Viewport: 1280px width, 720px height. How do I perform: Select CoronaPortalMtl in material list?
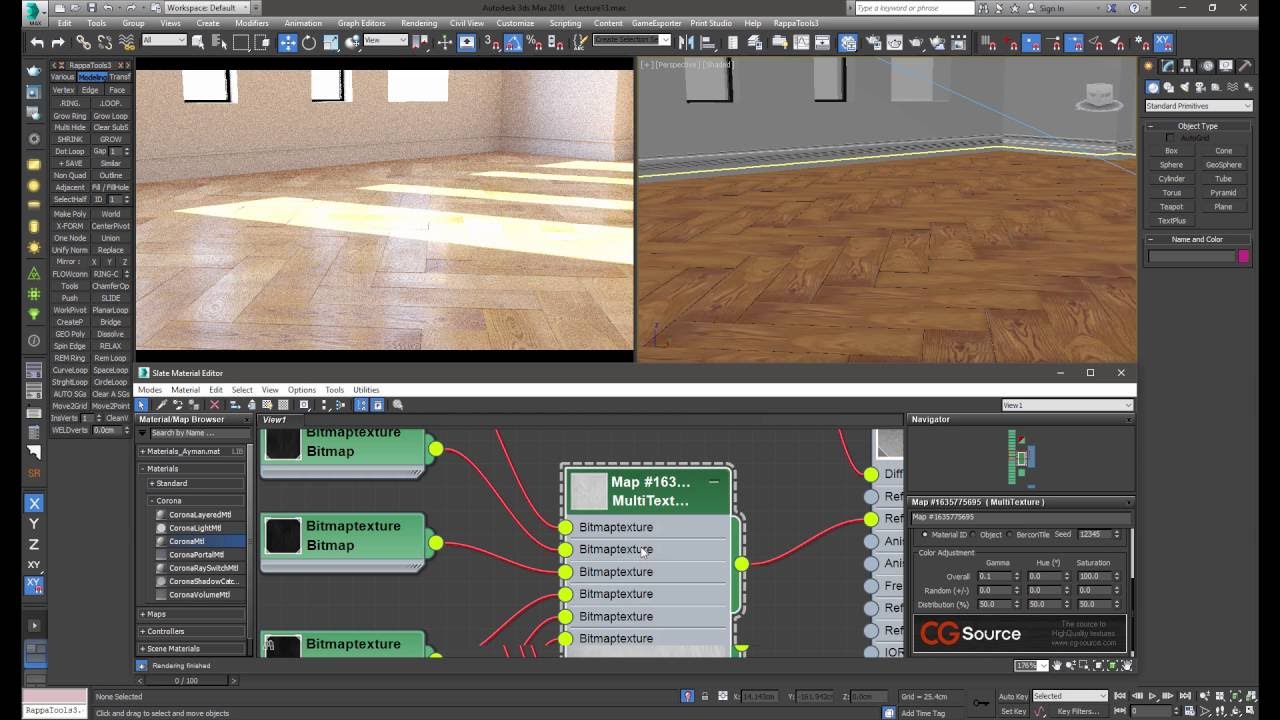point(195,554)
